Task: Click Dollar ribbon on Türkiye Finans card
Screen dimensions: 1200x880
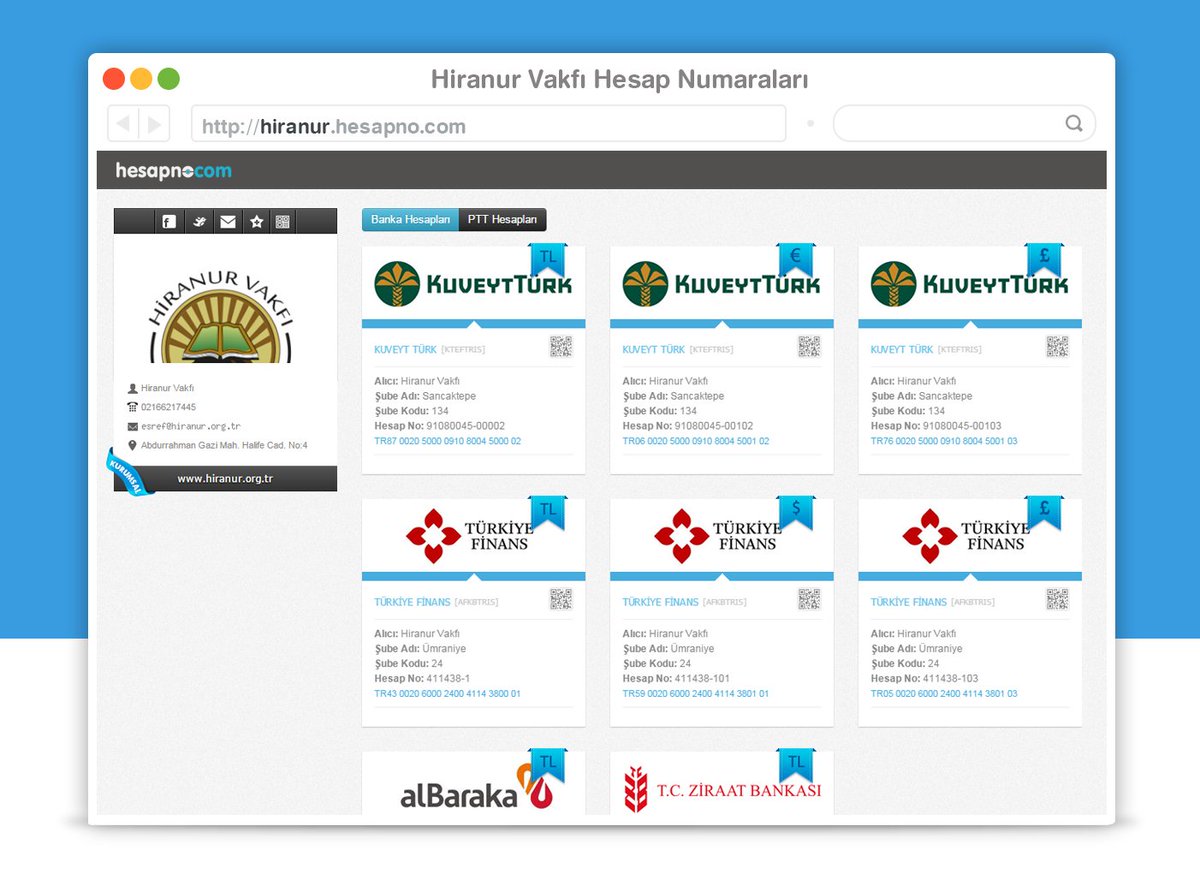Action: click(796, 512)
